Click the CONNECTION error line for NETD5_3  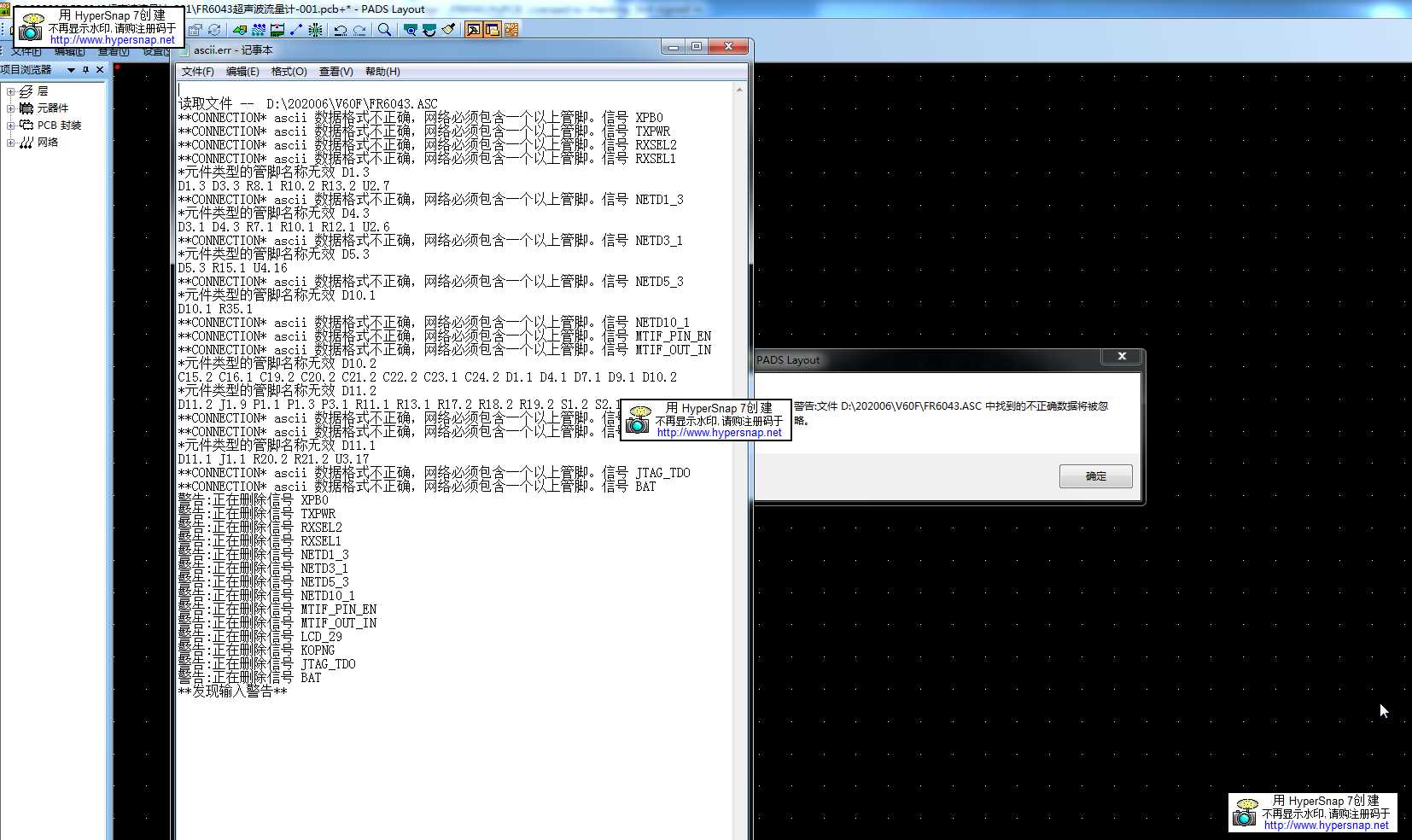(x=431, y=282)
